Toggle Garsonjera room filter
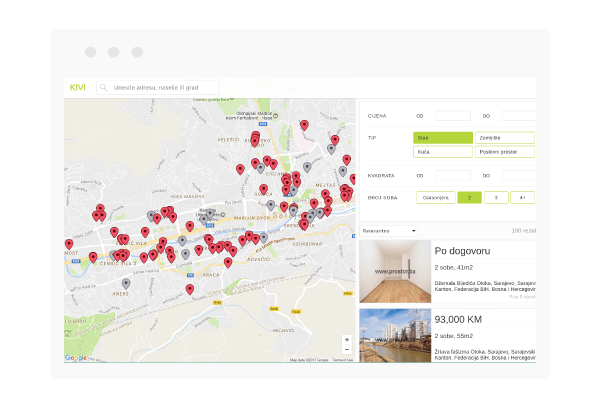 click(436, 198)
